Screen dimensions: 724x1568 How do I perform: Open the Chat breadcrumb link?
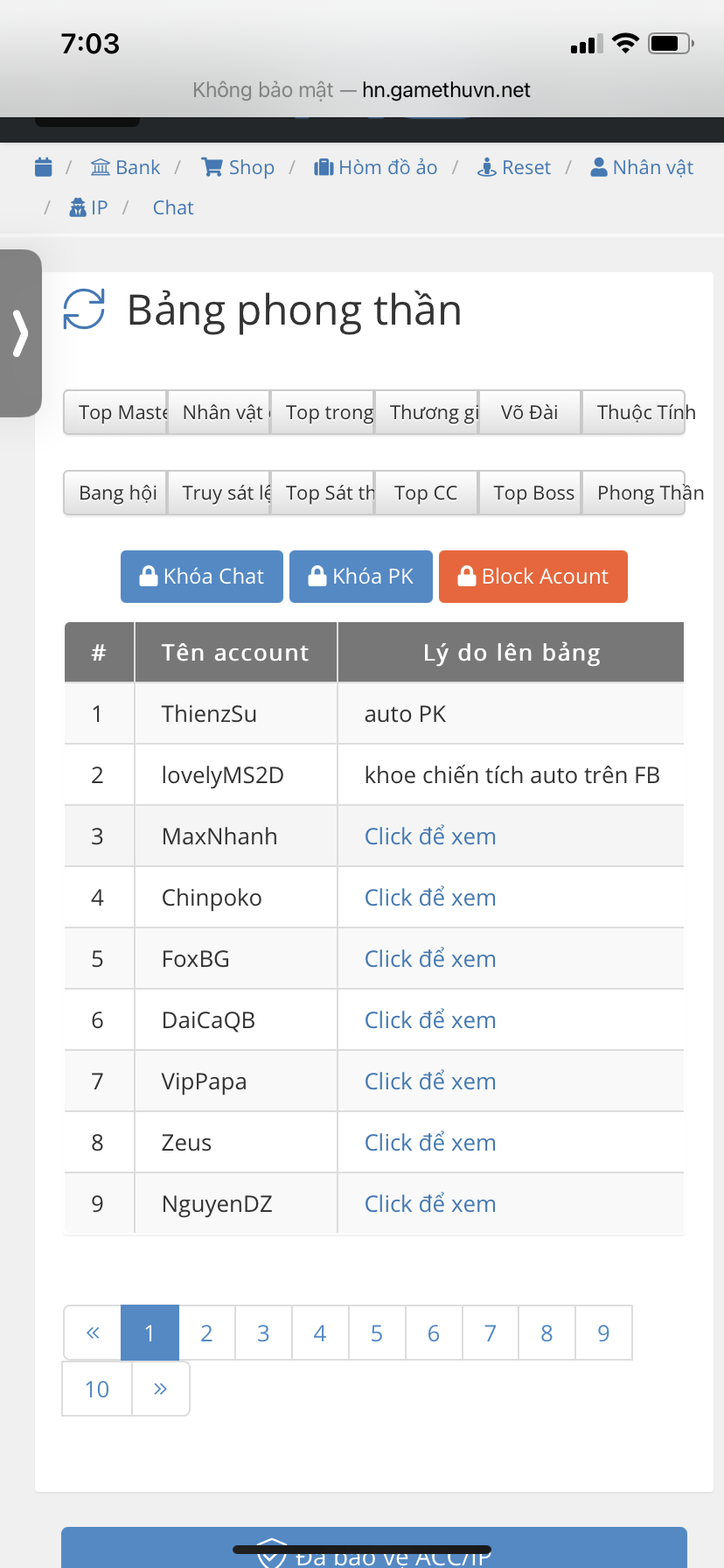pyautogui.click(x=173, y=207)
